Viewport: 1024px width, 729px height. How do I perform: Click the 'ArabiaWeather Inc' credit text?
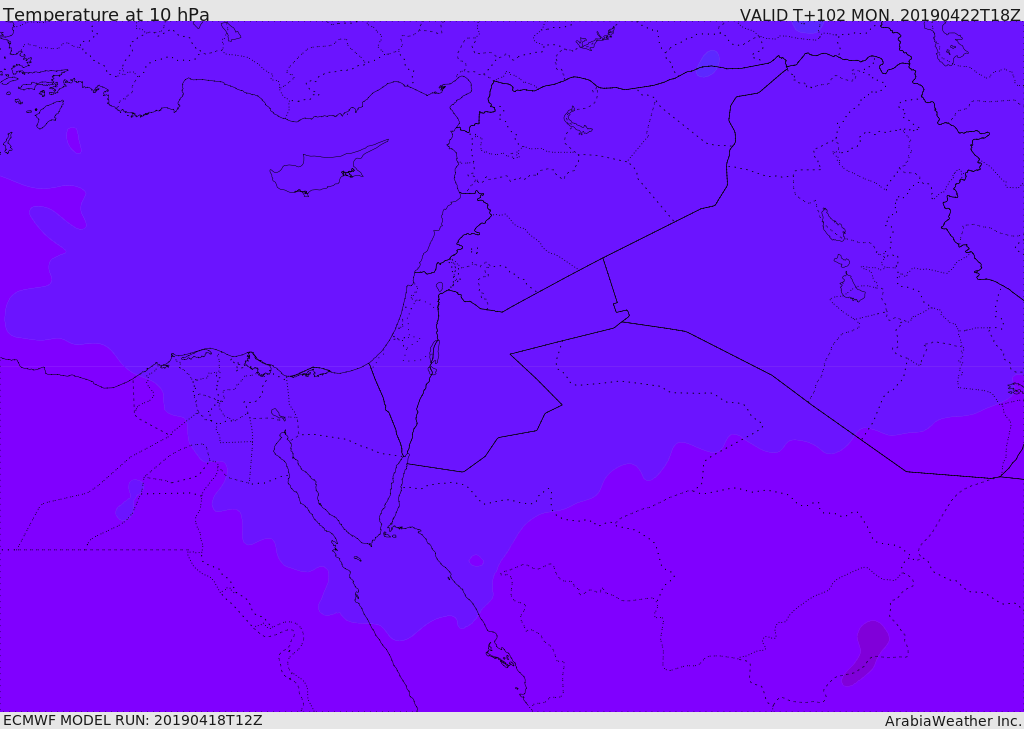(x=953, y=721)
